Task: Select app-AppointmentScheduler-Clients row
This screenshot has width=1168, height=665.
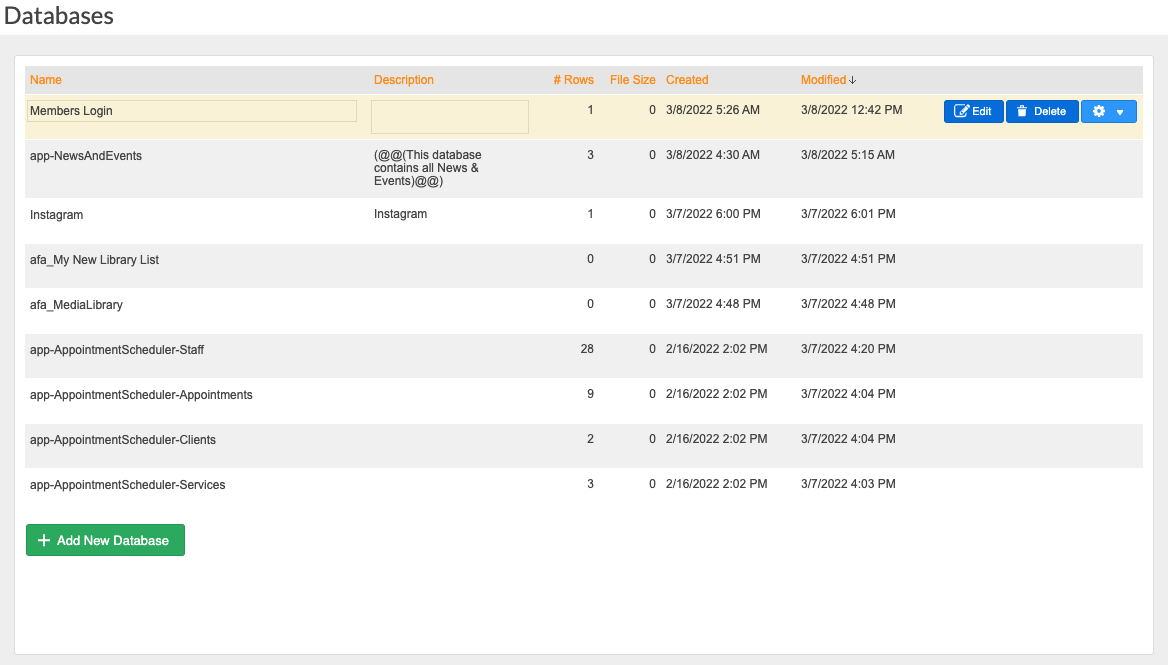Action: (x=123, y=440)
